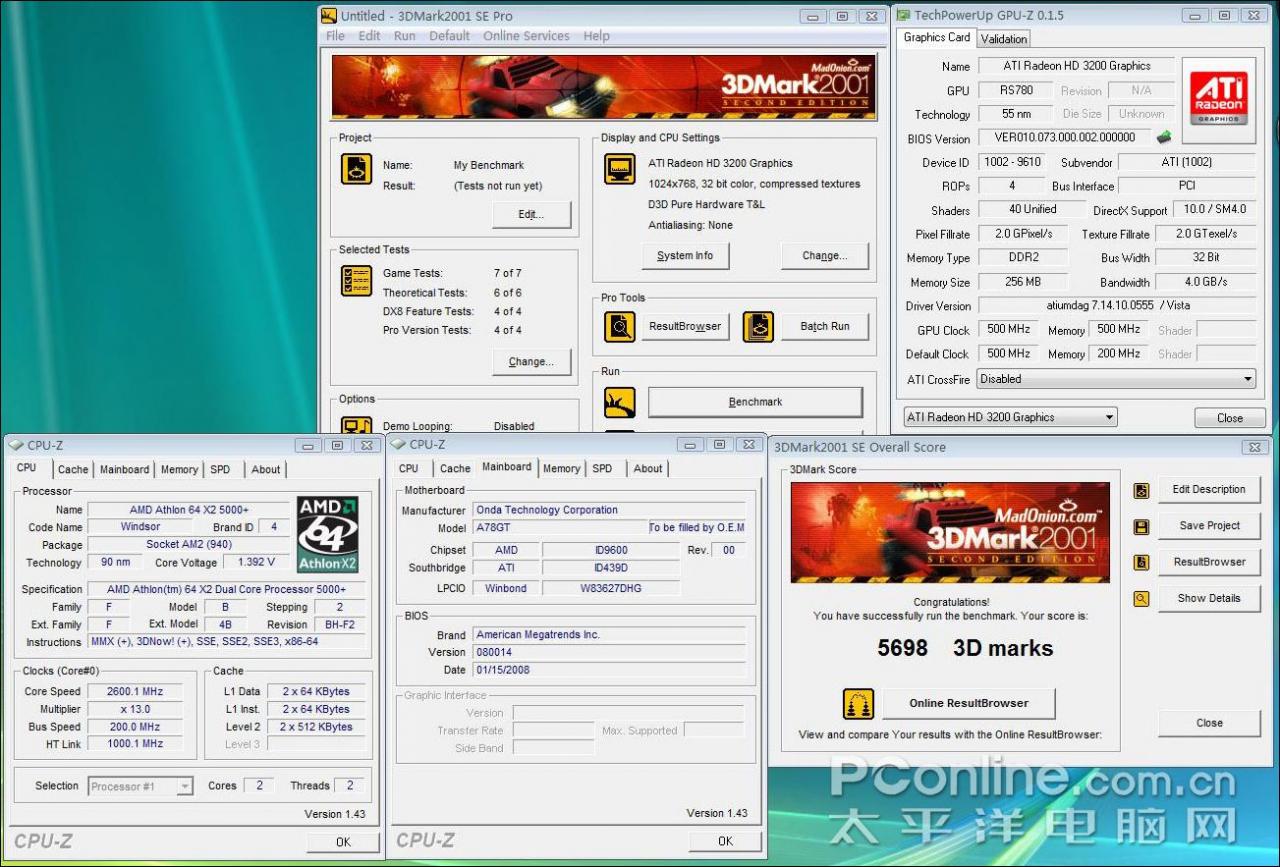Open SPD tab in left CPU-Z window
1280x867 pixels.
(220, 470)
